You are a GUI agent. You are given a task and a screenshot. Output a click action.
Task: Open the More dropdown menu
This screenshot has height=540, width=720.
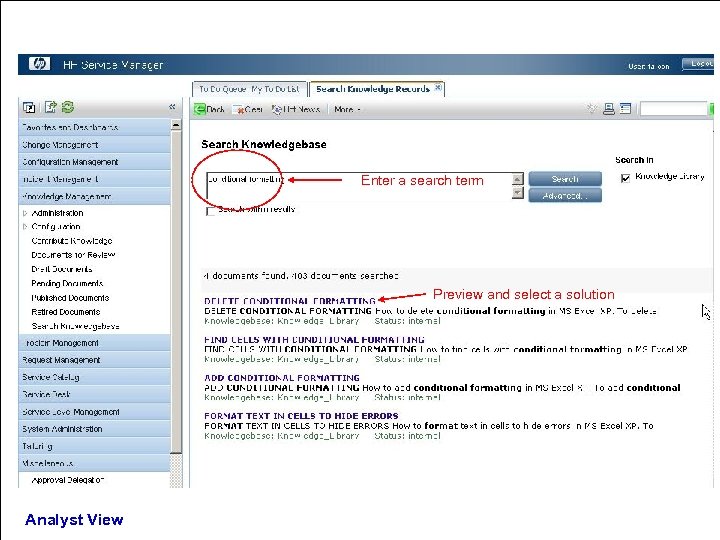point(347,109)
